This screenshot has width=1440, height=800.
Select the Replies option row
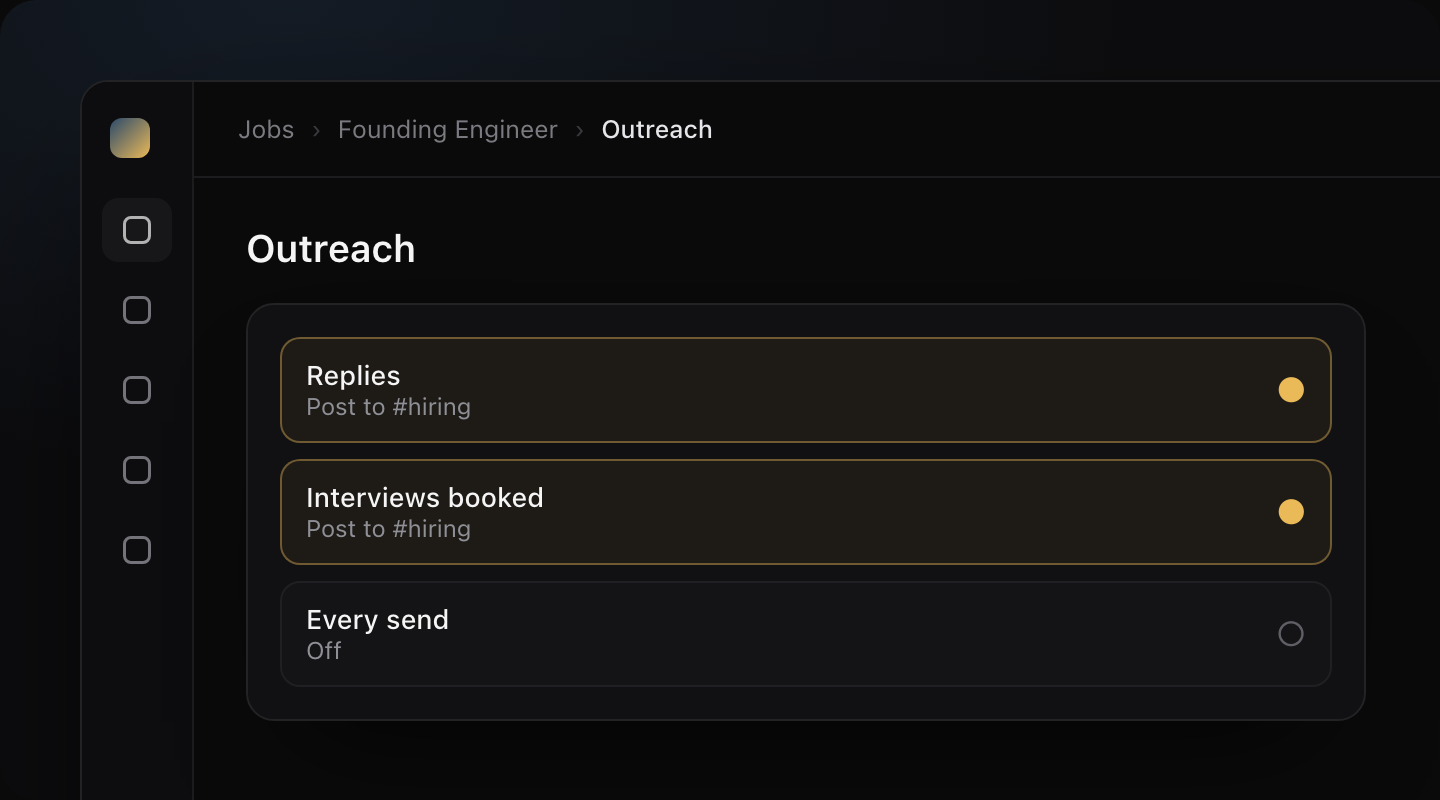[806, 390]
